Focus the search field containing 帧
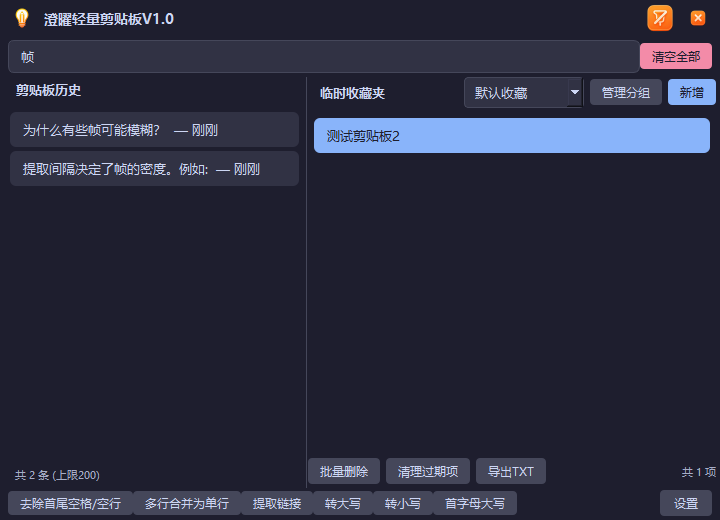This screenshot has width=720, height=520. click(324, 57)
